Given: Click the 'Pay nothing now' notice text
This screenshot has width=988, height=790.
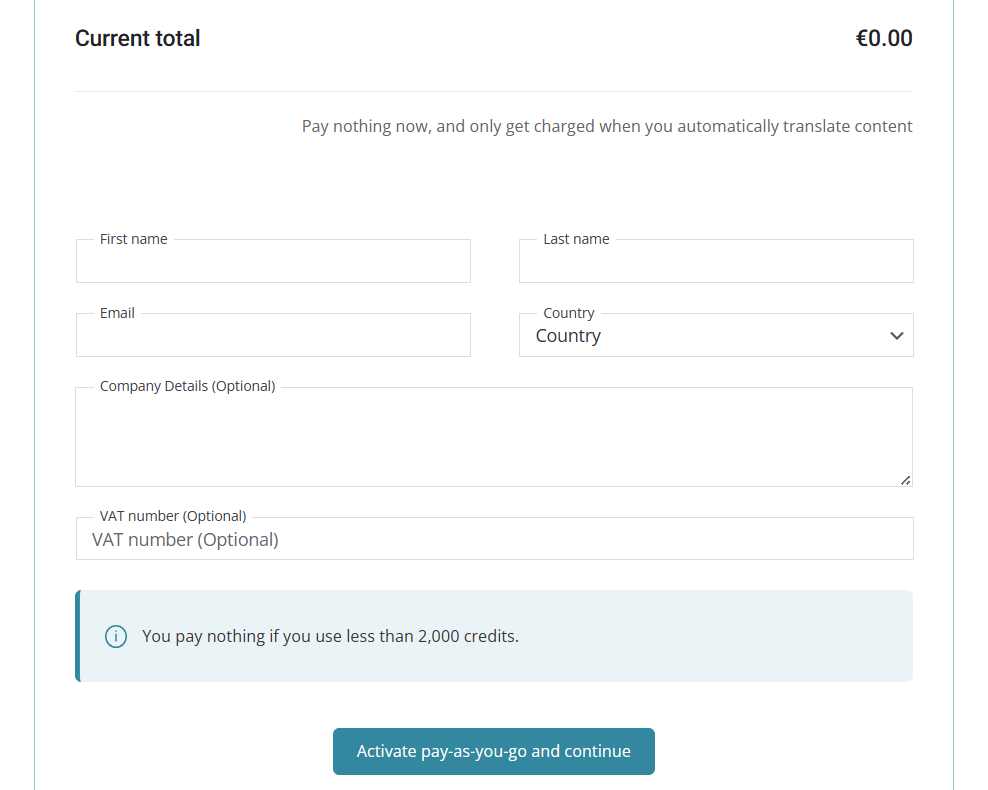Looking at the screenshot, I should coord(607,127).
